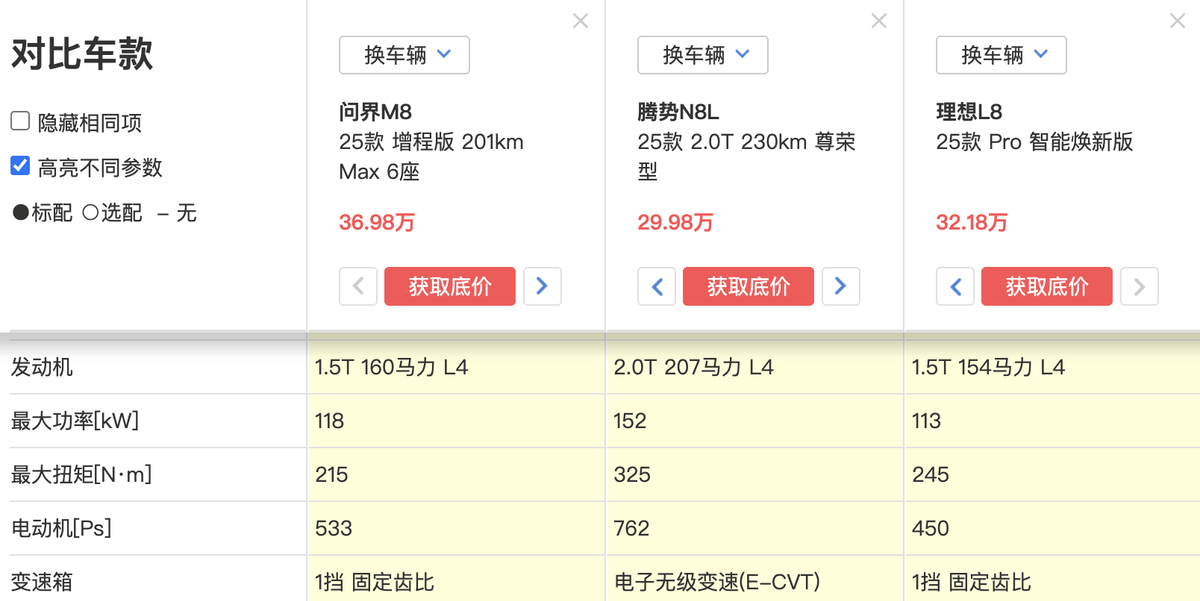Open the 换车辆 dropdown for 理想L8
This screenshot has height=601, width=1200.
(x=1001, y=55)
